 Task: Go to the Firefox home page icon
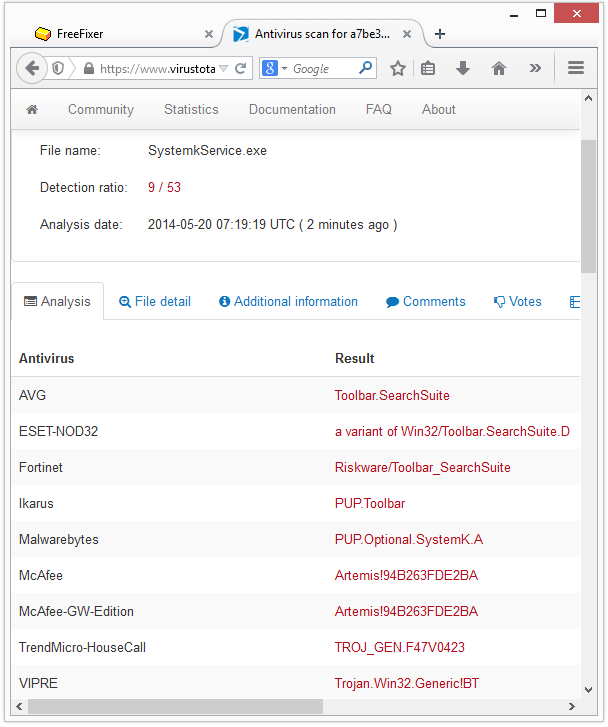pos(499,69)
